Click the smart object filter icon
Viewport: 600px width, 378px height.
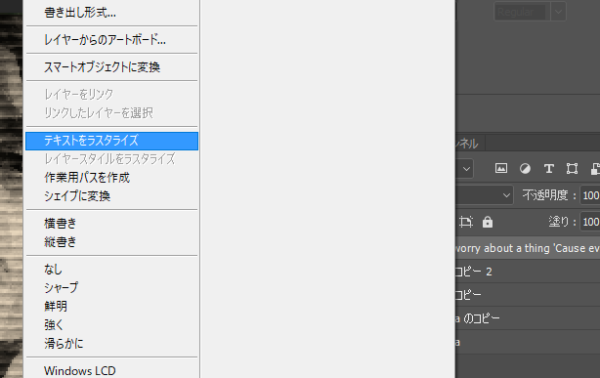point(595,168)
